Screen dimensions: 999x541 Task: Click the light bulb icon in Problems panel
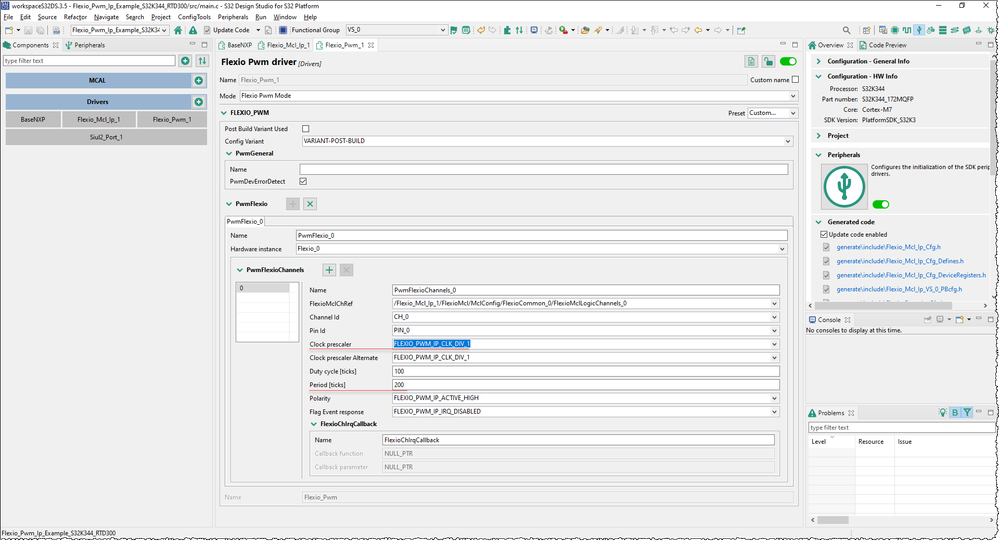pyautogui.click(x=942, y=412)
